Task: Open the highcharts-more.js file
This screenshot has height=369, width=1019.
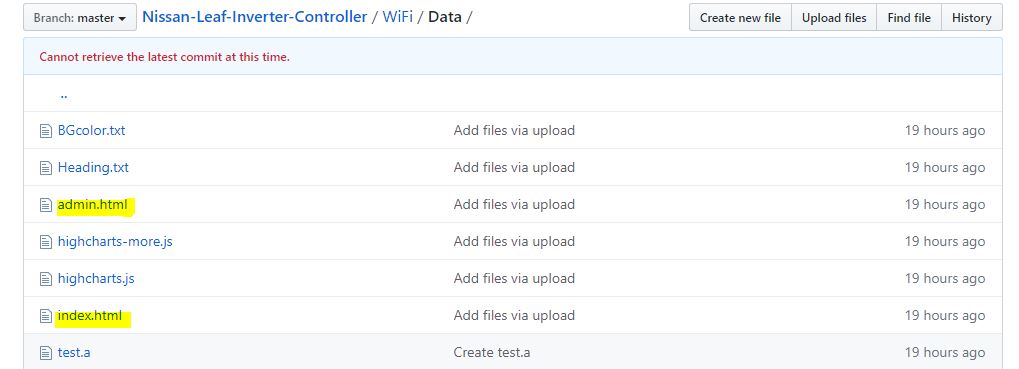Action: coord(115,242)
